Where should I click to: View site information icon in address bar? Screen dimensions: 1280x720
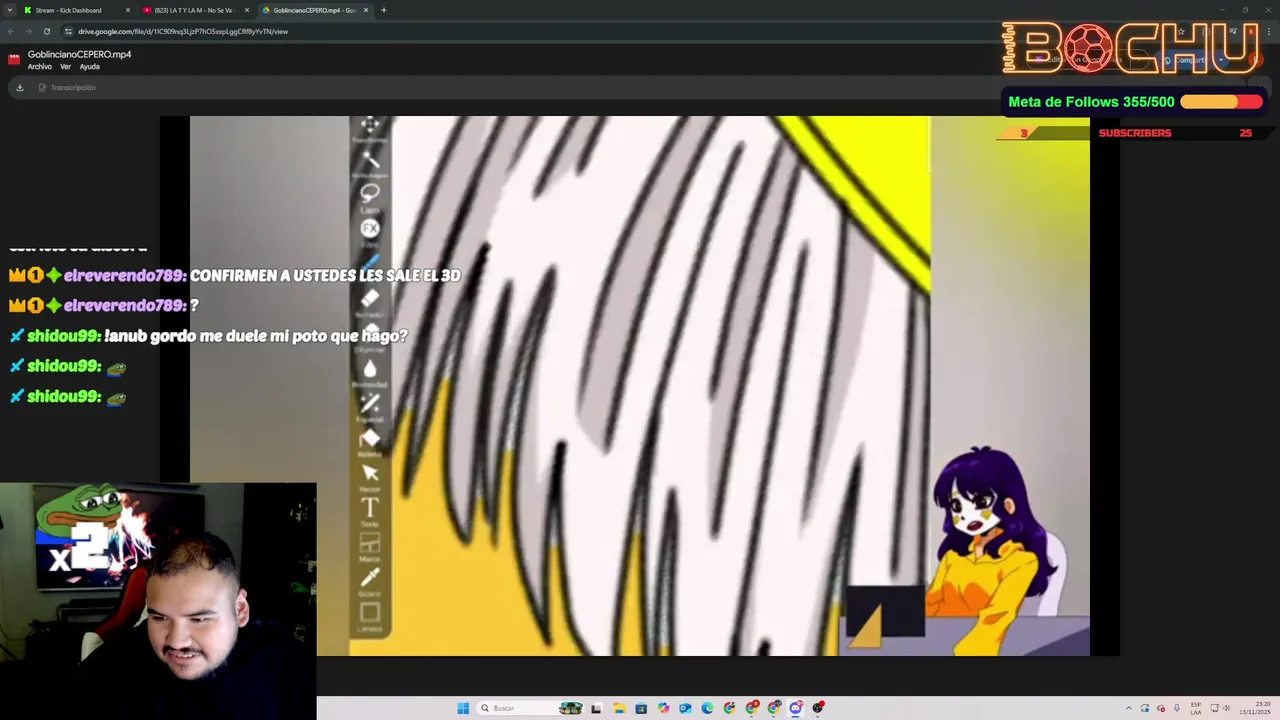(68, 31)
